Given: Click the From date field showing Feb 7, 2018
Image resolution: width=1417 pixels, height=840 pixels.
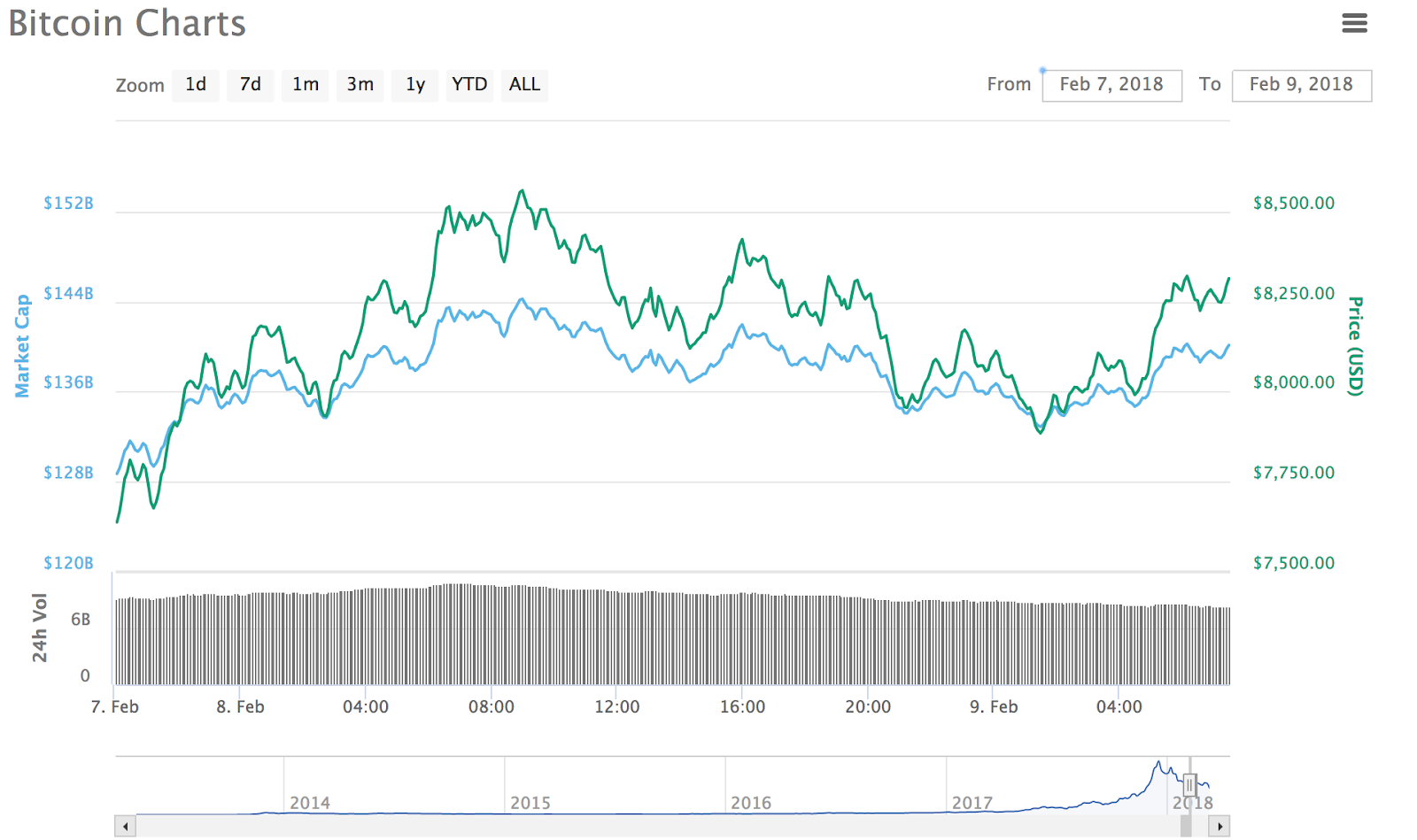Looking at the screenshot, I should click(1112, 84).
